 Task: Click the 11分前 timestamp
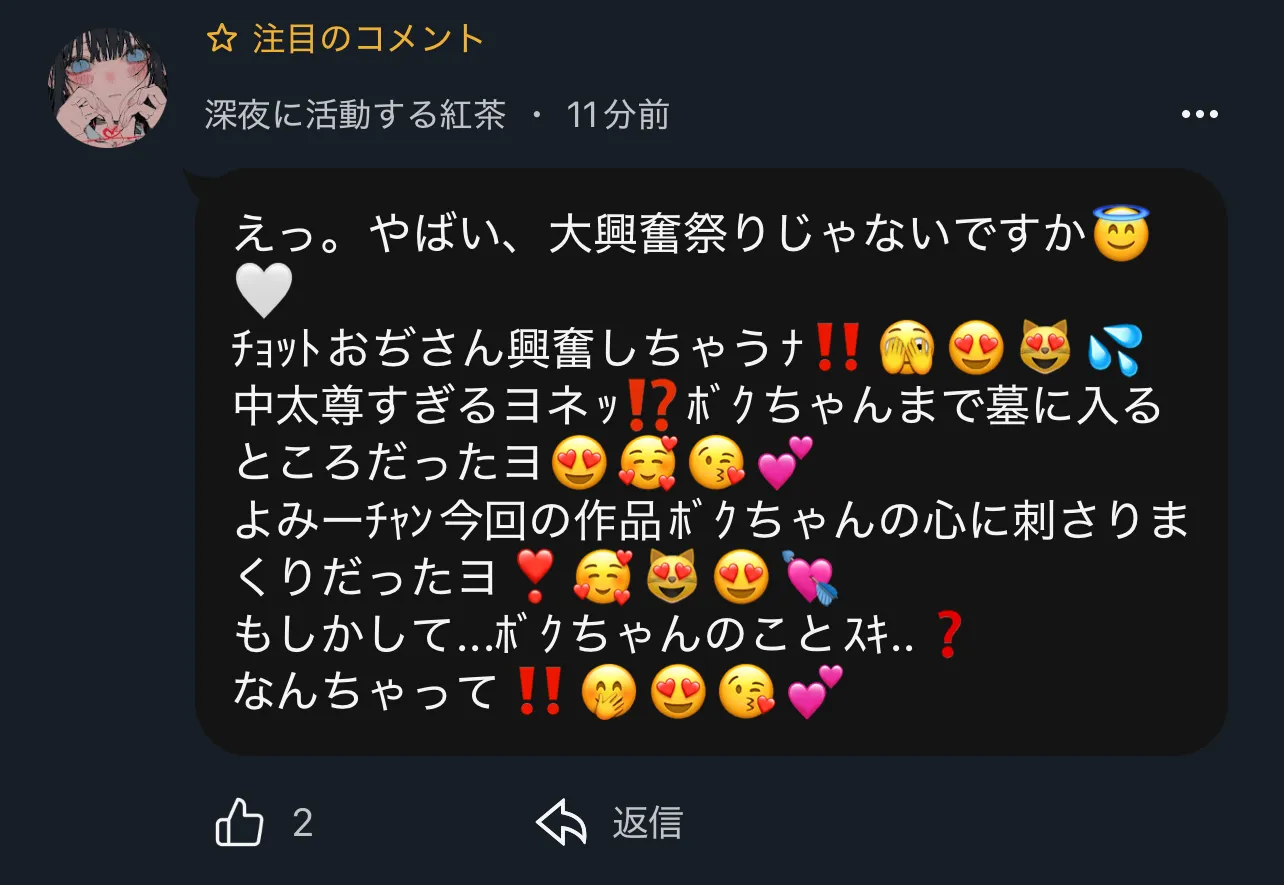(x=618, y=115)
